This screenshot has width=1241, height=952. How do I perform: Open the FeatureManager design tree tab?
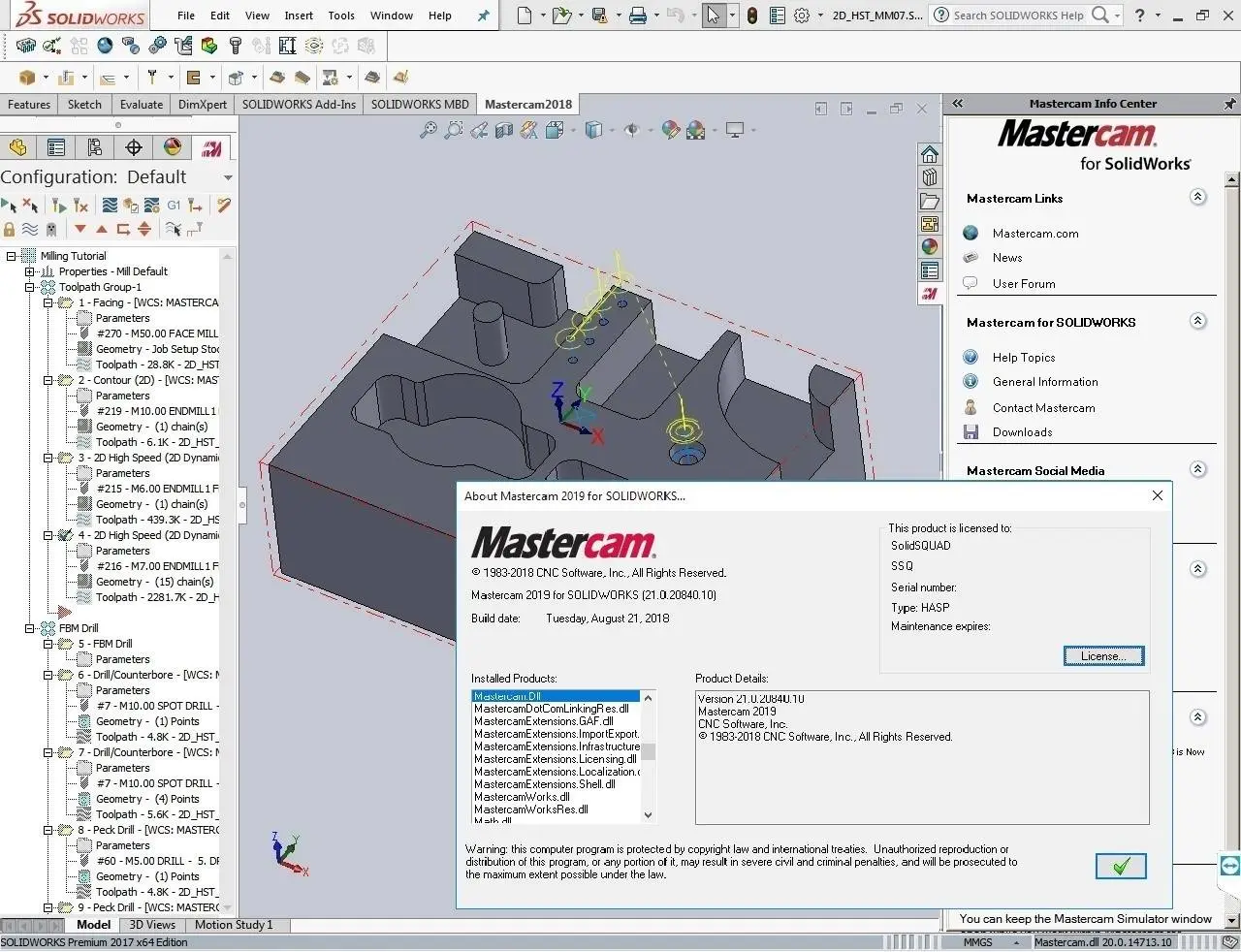[x=17, y=147]
